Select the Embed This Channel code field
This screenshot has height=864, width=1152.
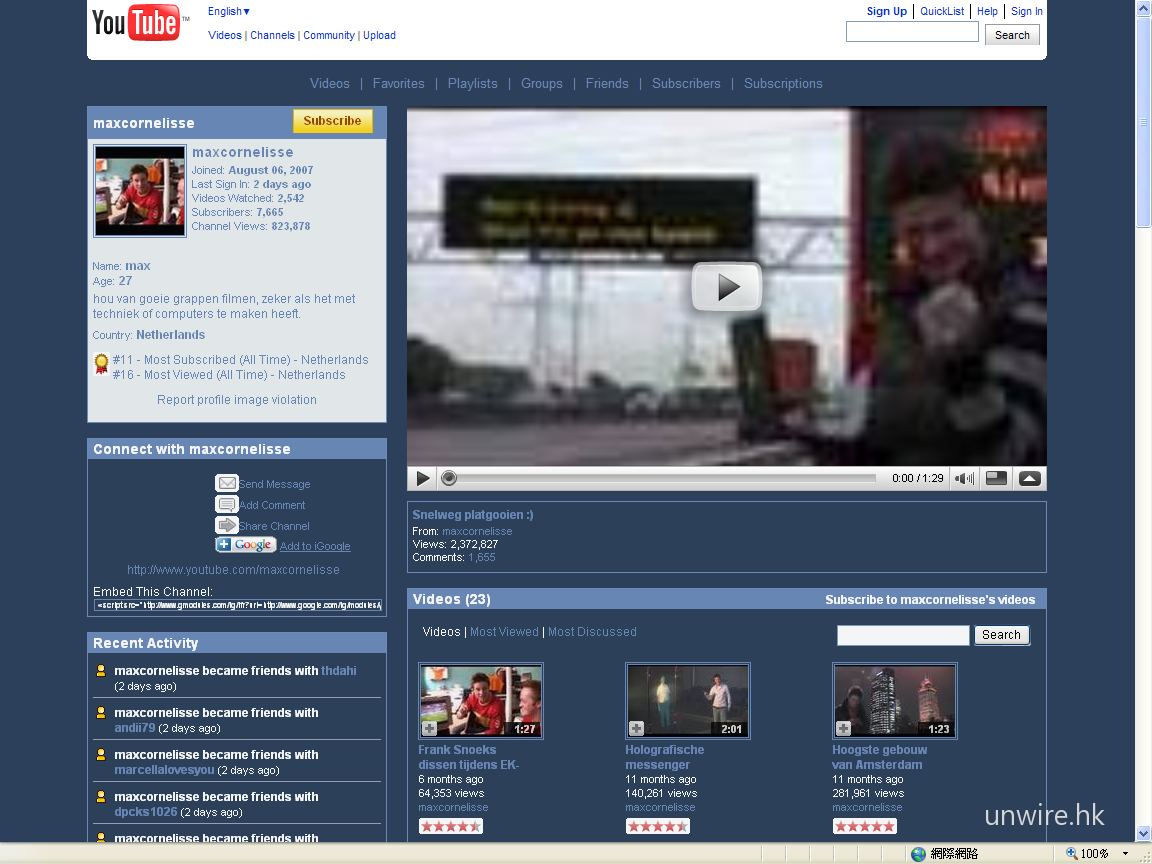pos(238,605)
